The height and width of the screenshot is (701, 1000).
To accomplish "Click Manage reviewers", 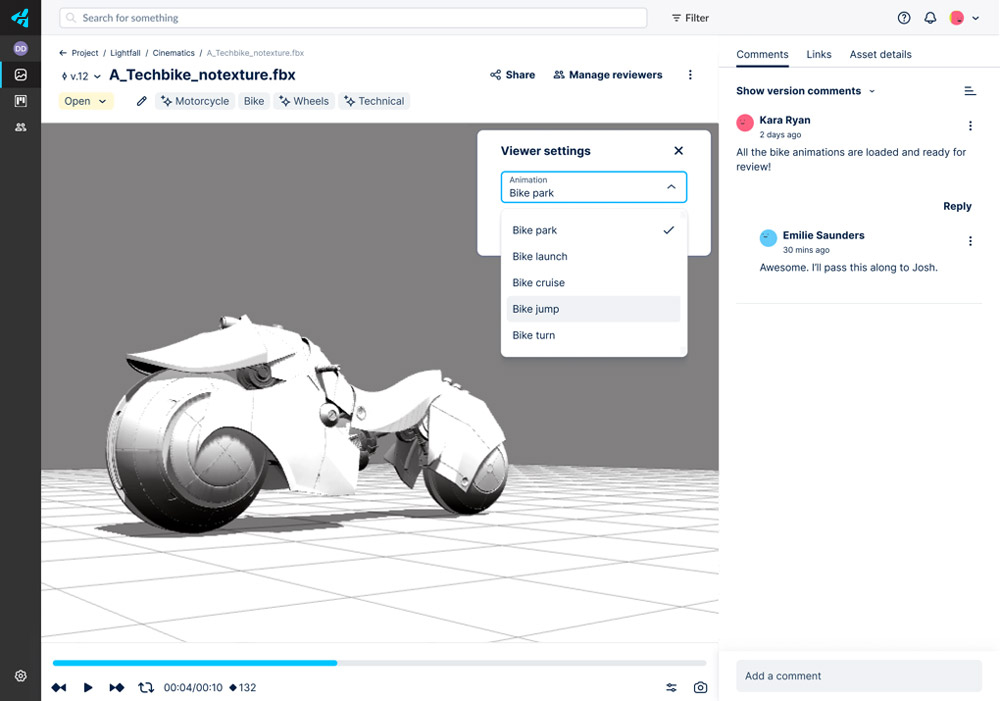I will [607, 74].
